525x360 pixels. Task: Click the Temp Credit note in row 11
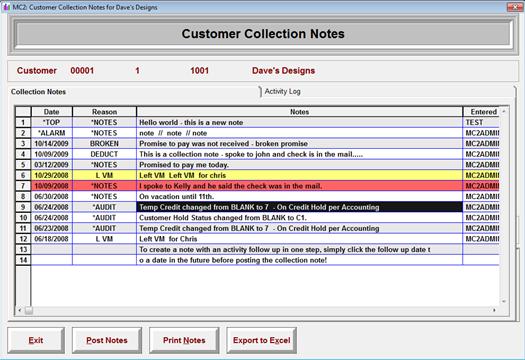[x=299, y=228]
